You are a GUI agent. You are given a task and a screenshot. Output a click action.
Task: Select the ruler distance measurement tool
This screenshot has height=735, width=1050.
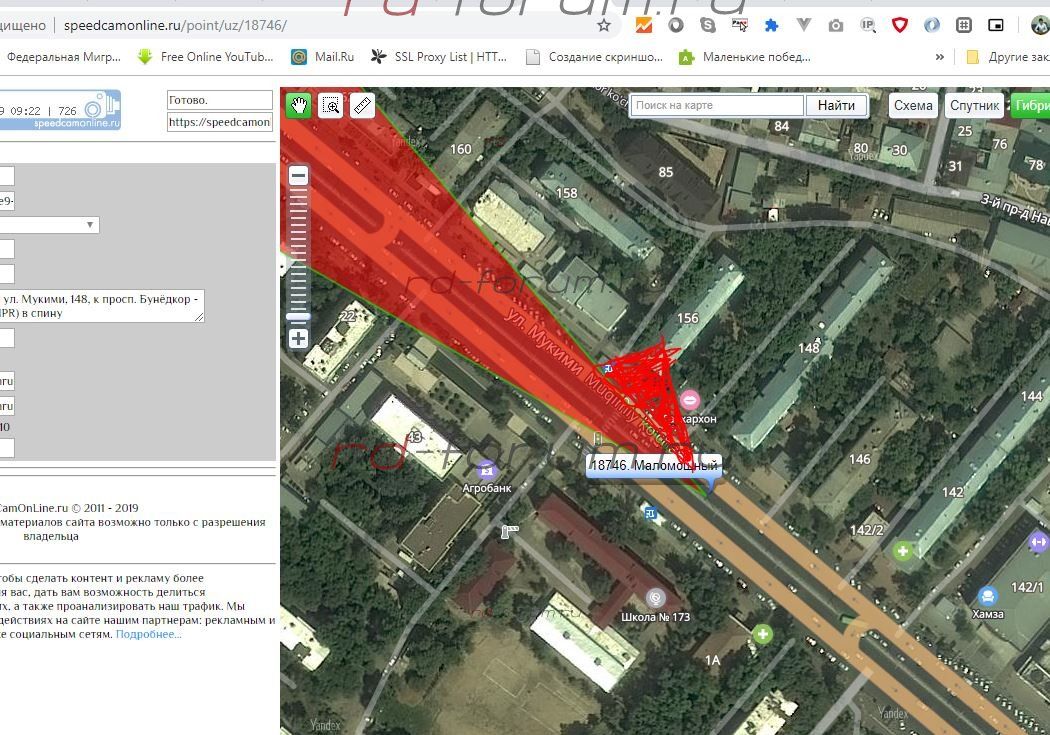point(362,105)
